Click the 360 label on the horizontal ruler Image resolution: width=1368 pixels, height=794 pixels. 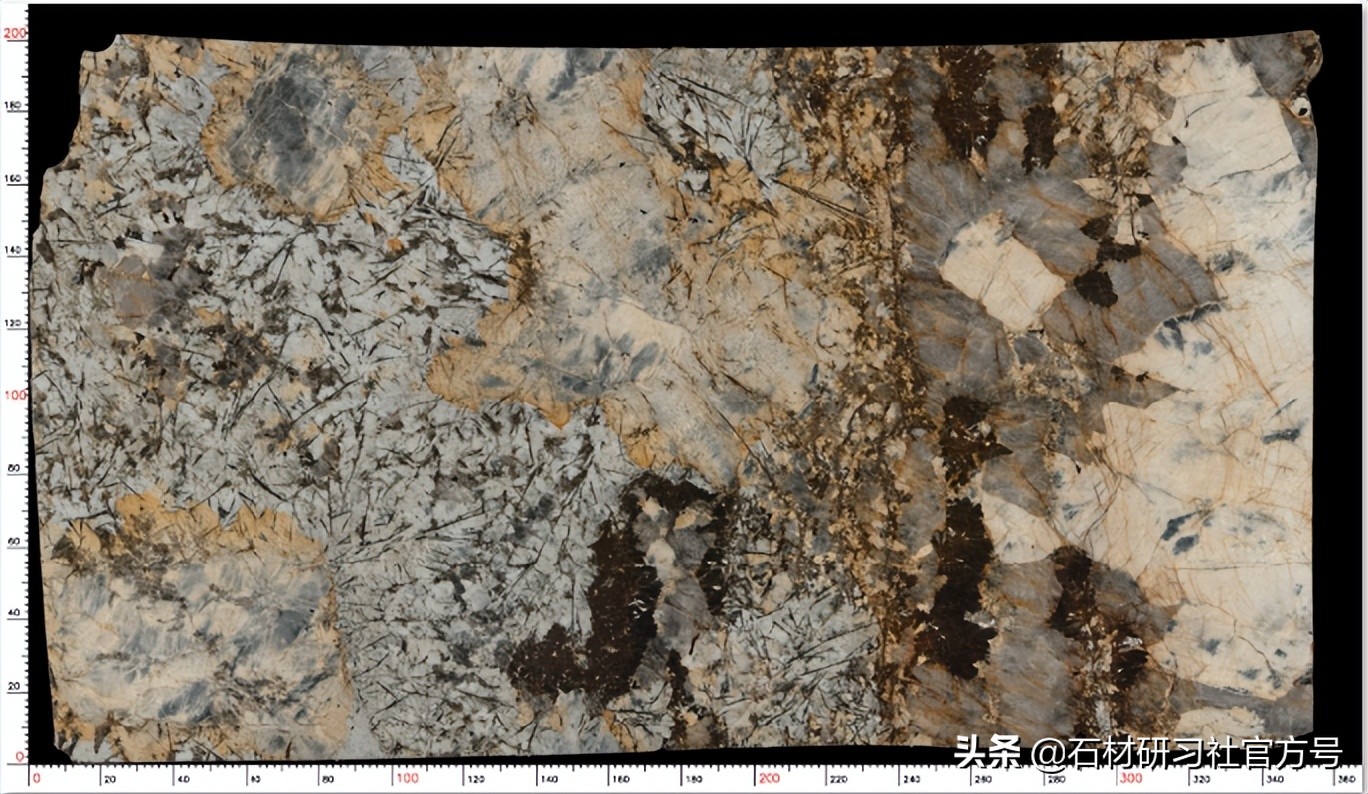tap(1347, 778)
